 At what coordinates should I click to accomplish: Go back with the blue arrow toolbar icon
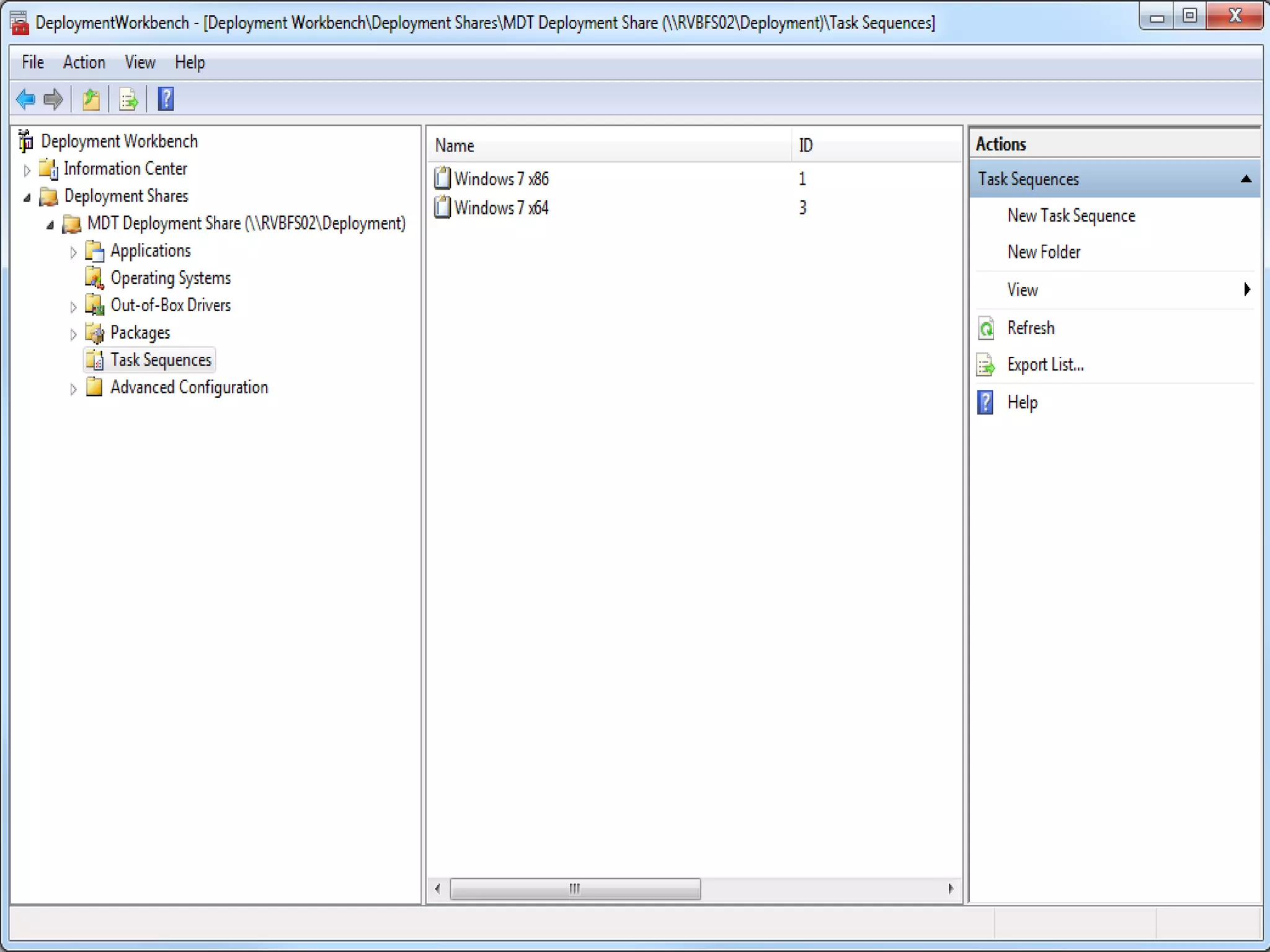[26, 99]
